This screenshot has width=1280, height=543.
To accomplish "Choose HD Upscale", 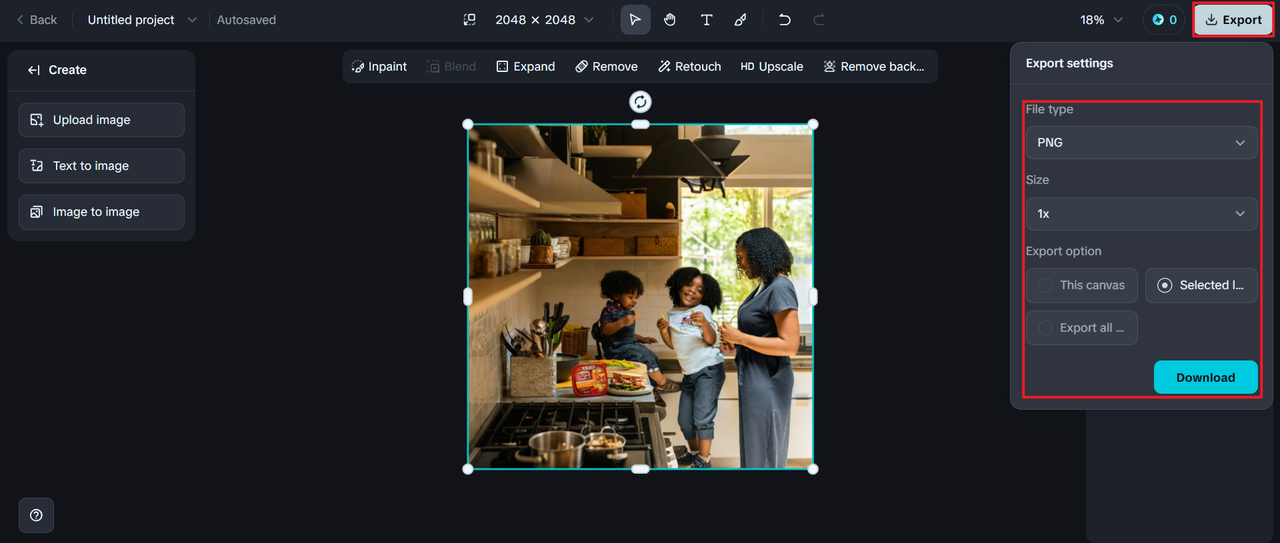I will point(772,67).
